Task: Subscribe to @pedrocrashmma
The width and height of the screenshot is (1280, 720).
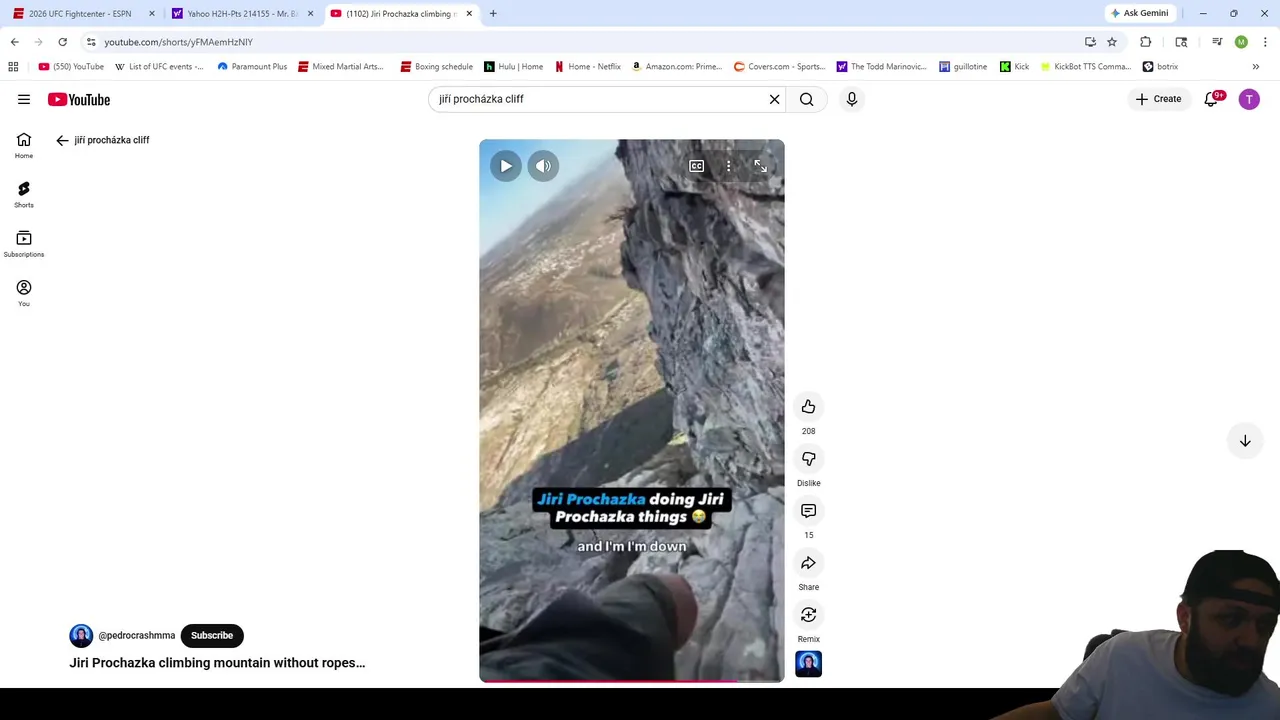Action: pyautogui.click(x=212, y=635)
